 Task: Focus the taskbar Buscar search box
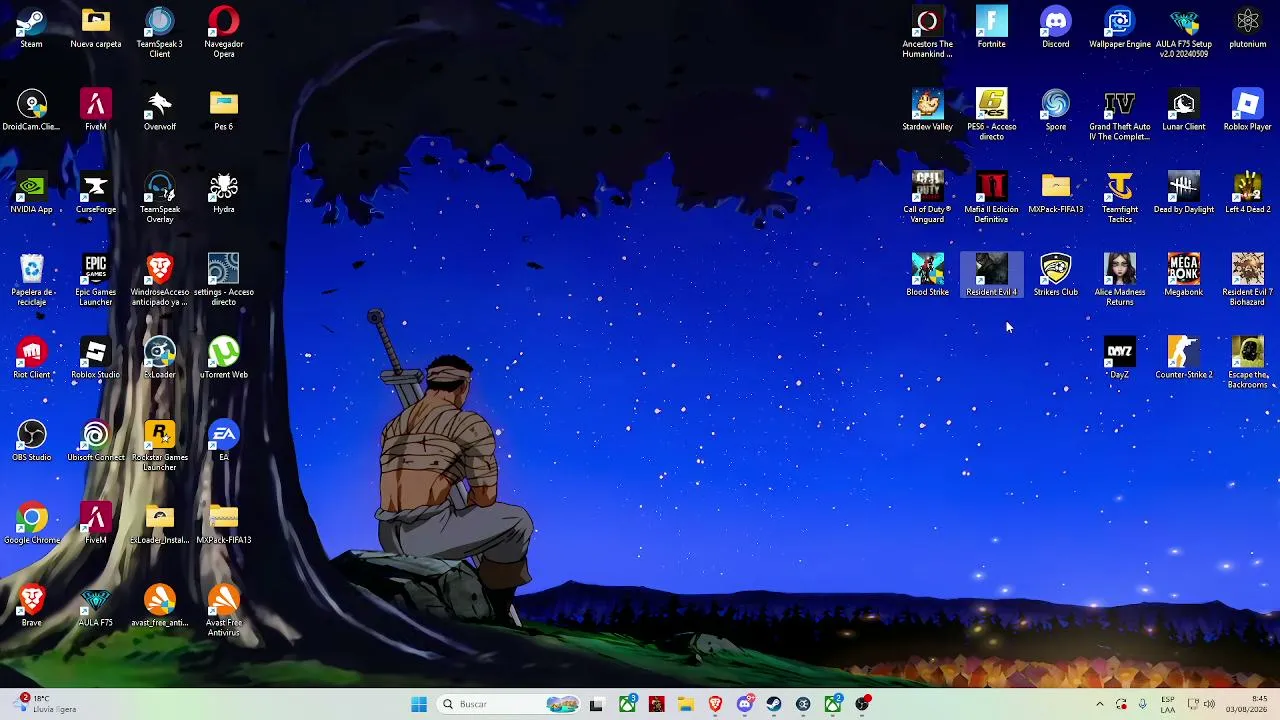click(510, 704)
